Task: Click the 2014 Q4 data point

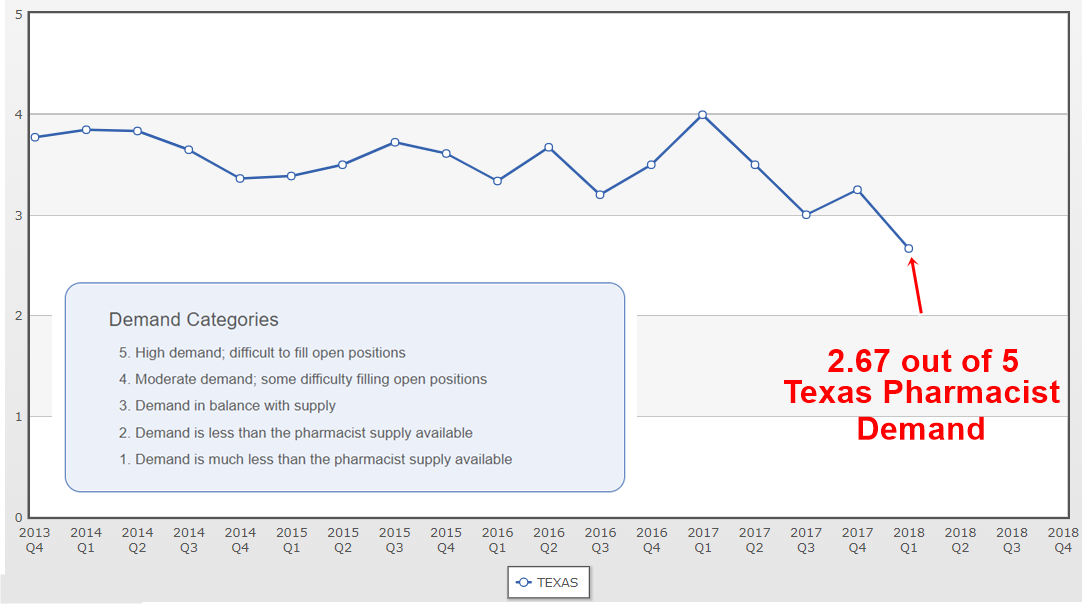Action: (x=240, y=178)
